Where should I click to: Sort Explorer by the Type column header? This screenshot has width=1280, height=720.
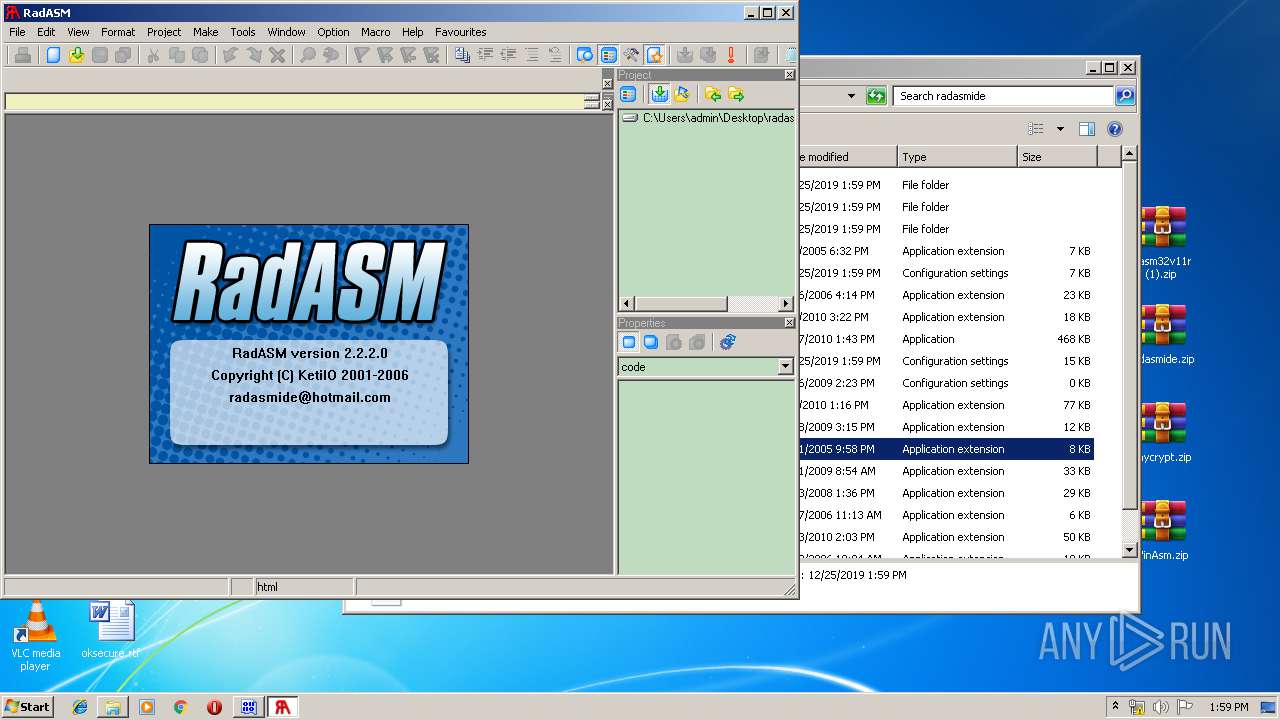[x=957, y=157]
